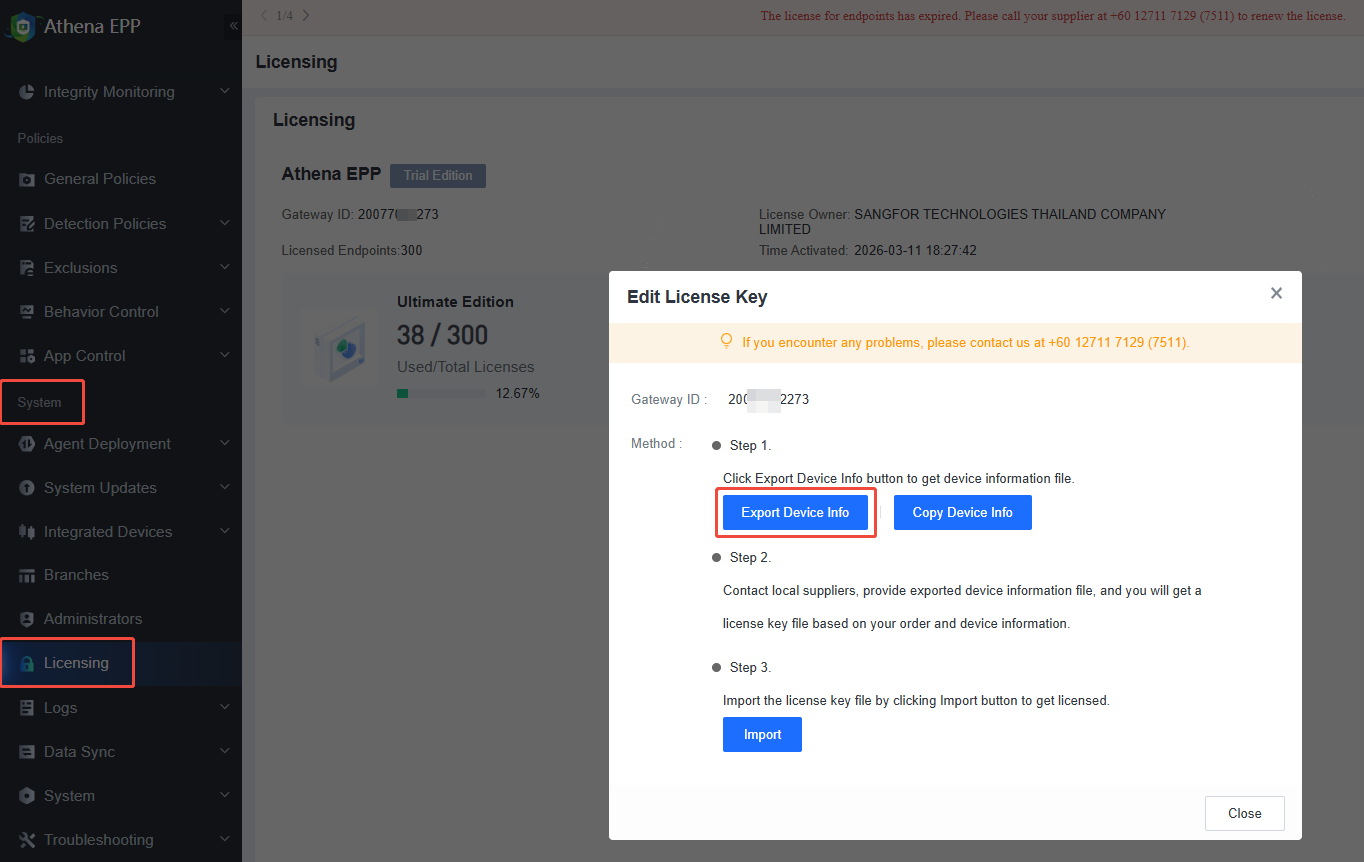Click the Logs icon
The height and width of the screenshot is (862, 1364).
point(27,708)
